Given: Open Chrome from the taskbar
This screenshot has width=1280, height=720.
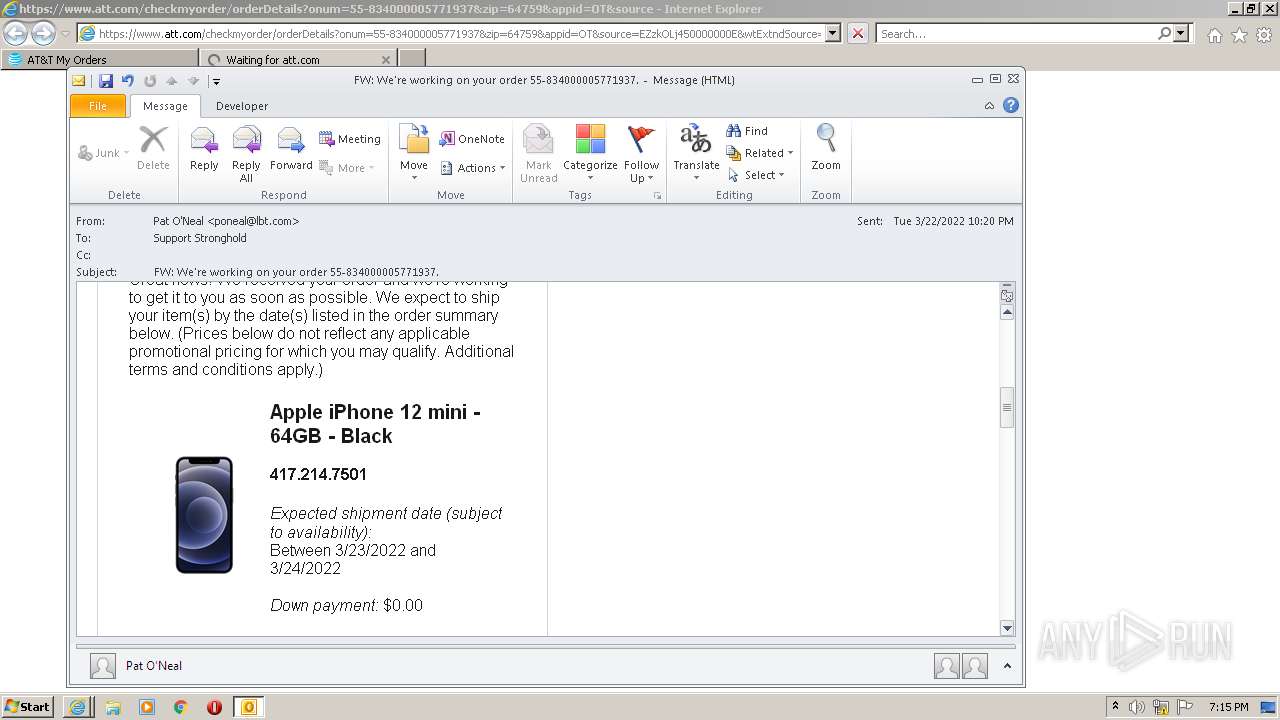Looking at the screenshot, I should 180,707.
